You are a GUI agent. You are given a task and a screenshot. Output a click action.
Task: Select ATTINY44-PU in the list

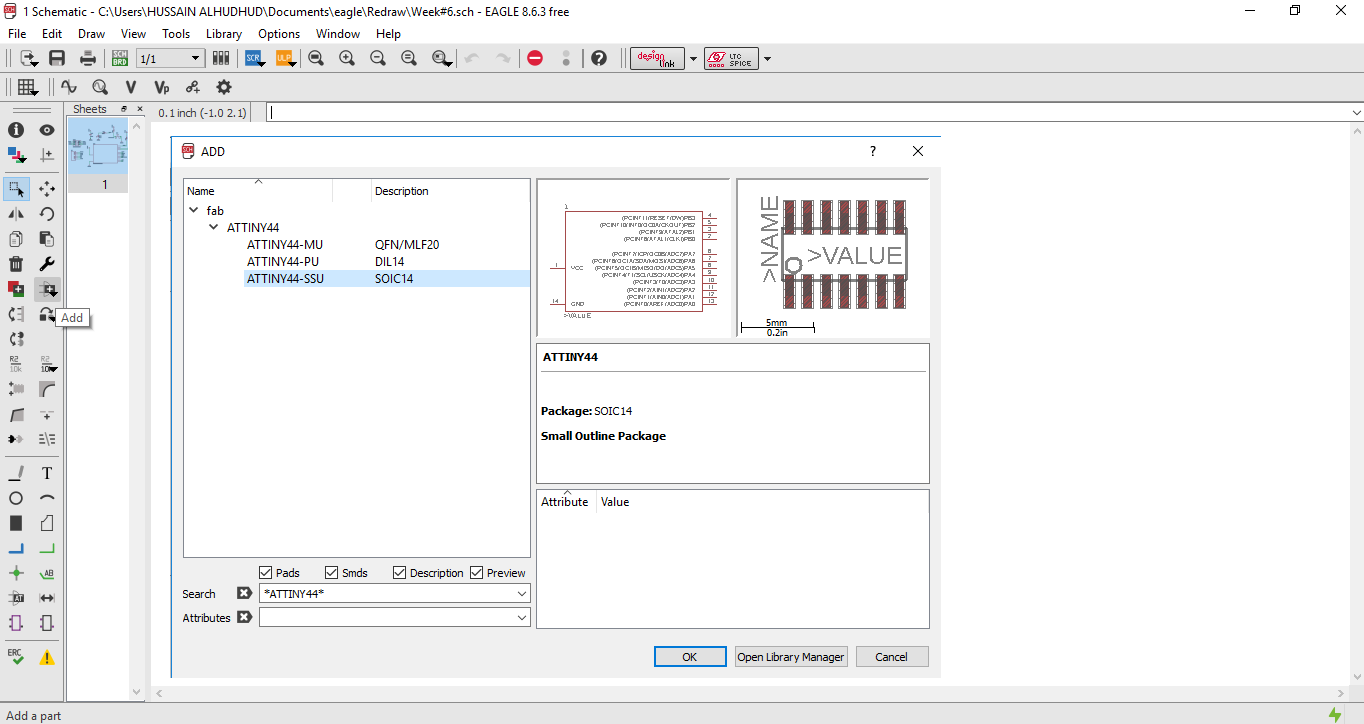click(x=284, y=262)
